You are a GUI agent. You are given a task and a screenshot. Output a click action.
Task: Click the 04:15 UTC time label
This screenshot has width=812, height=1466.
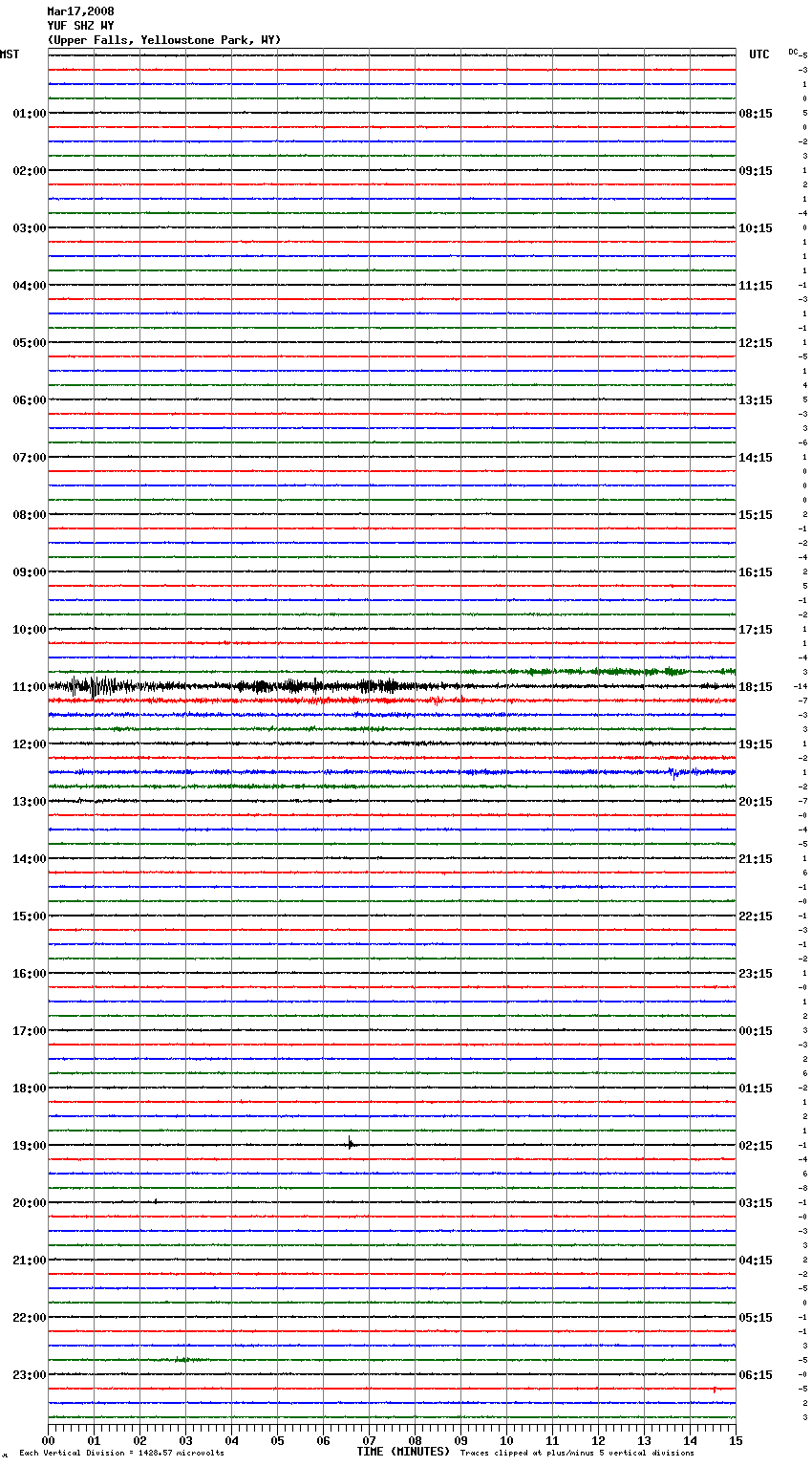click(x=756, y=1261)
